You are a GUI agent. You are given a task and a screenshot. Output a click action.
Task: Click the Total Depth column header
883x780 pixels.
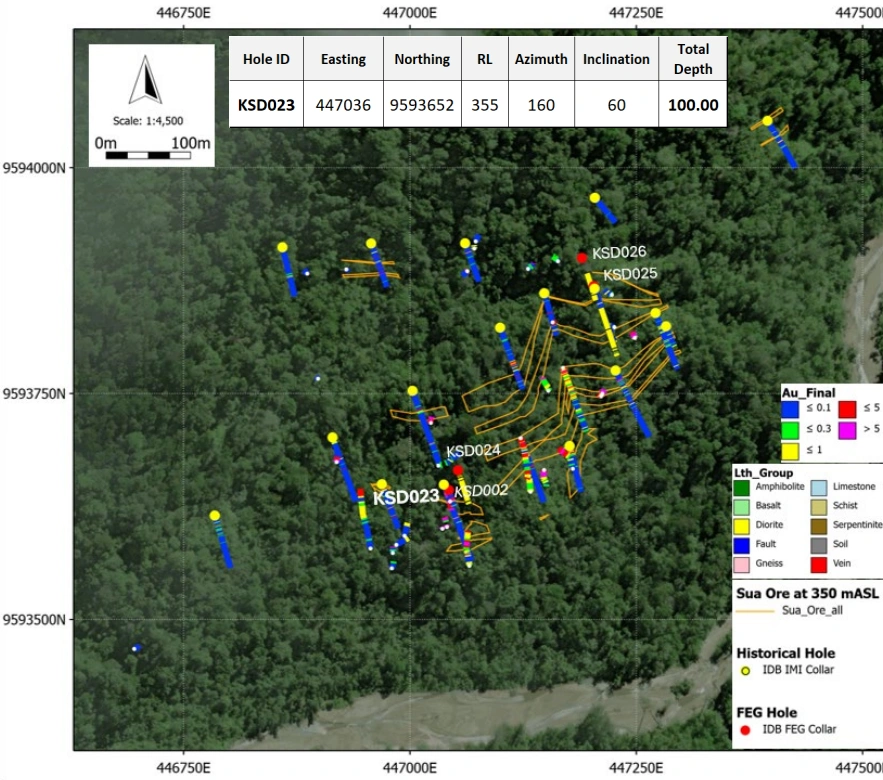692,58
